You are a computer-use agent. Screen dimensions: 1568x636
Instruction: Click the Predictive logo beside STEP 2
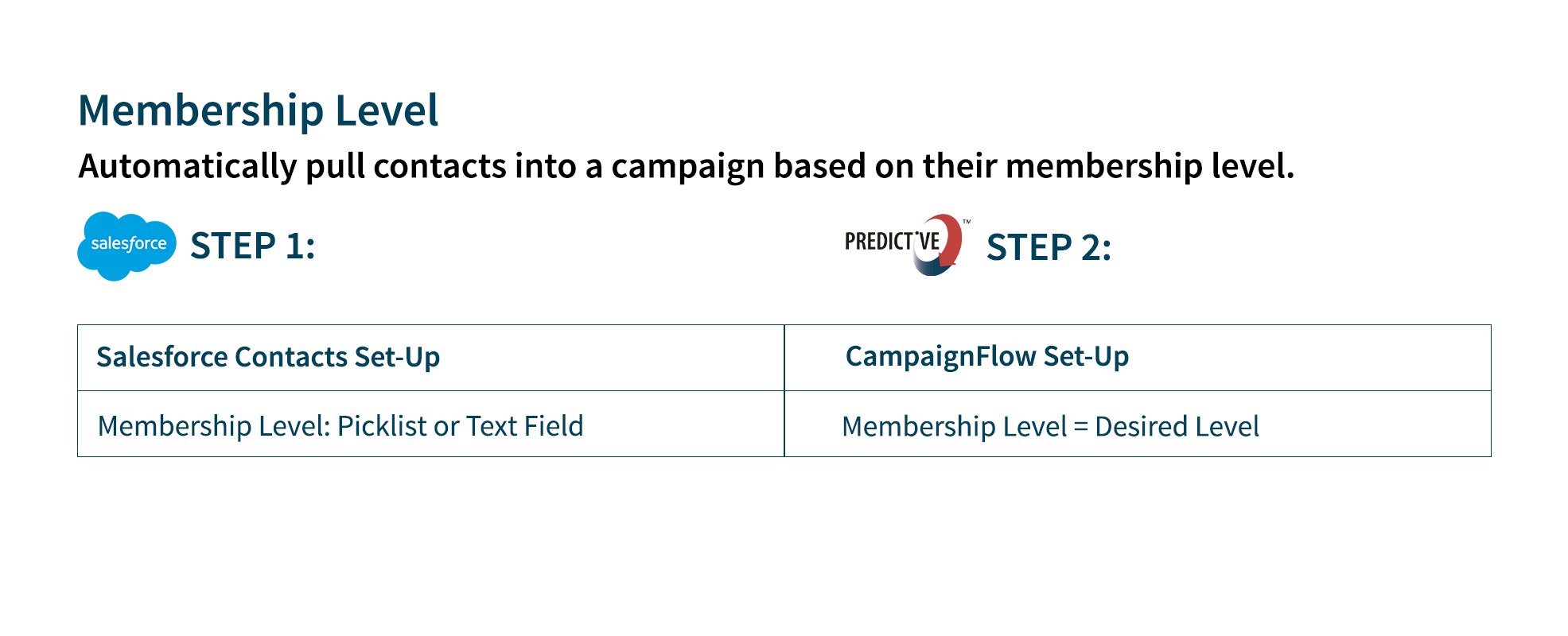click(x=908, y=245)
